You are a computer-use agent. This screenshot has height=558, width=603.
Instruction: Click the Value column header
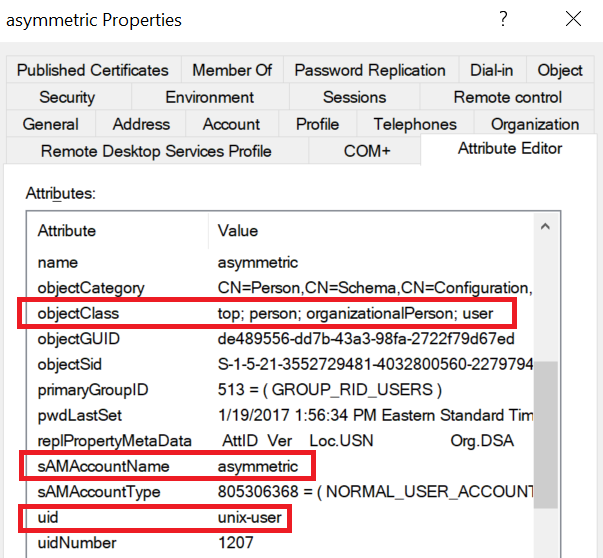point(237,231)
